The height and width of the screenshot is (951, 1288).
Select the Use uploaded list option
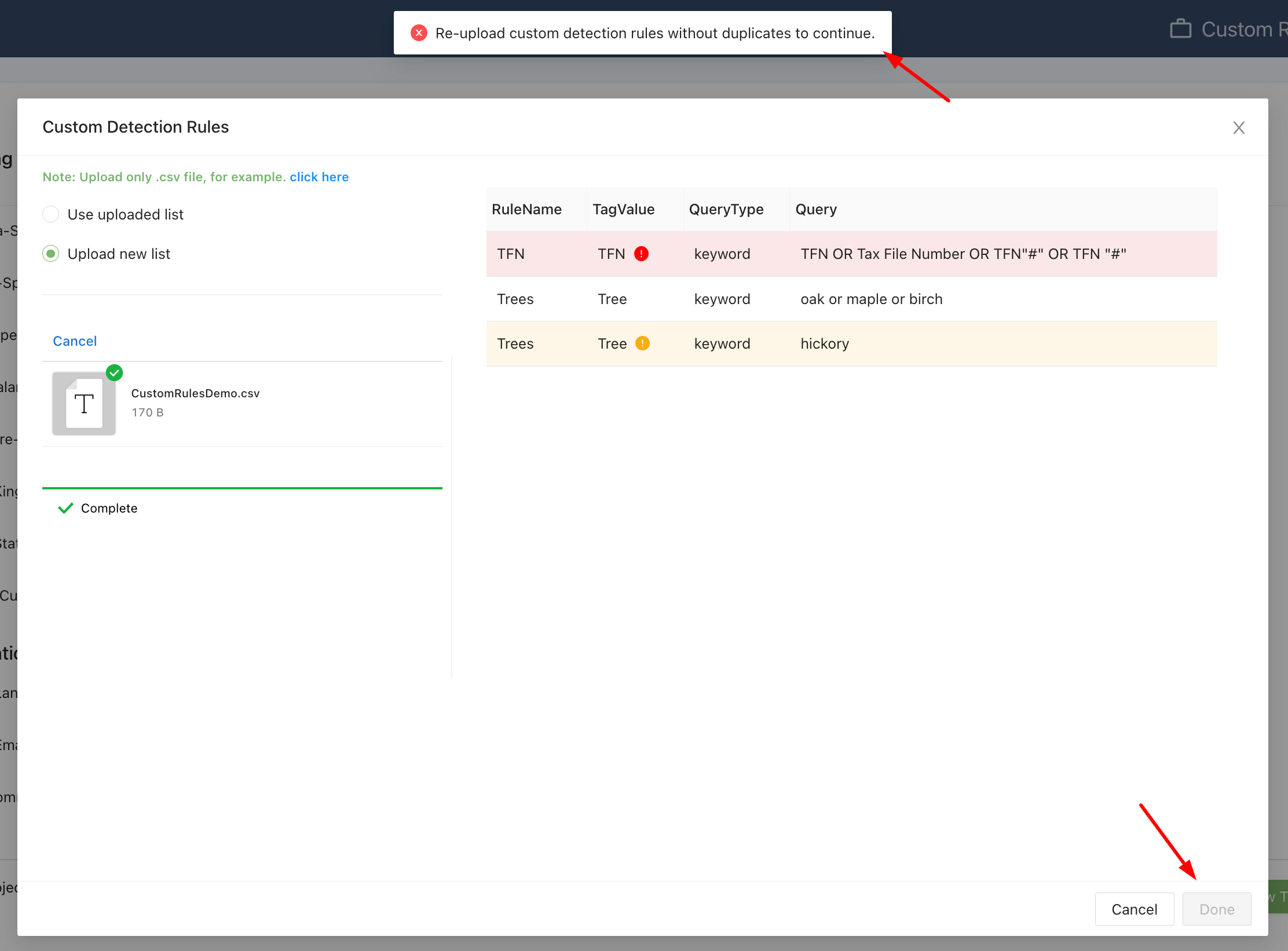pos(51,214)
